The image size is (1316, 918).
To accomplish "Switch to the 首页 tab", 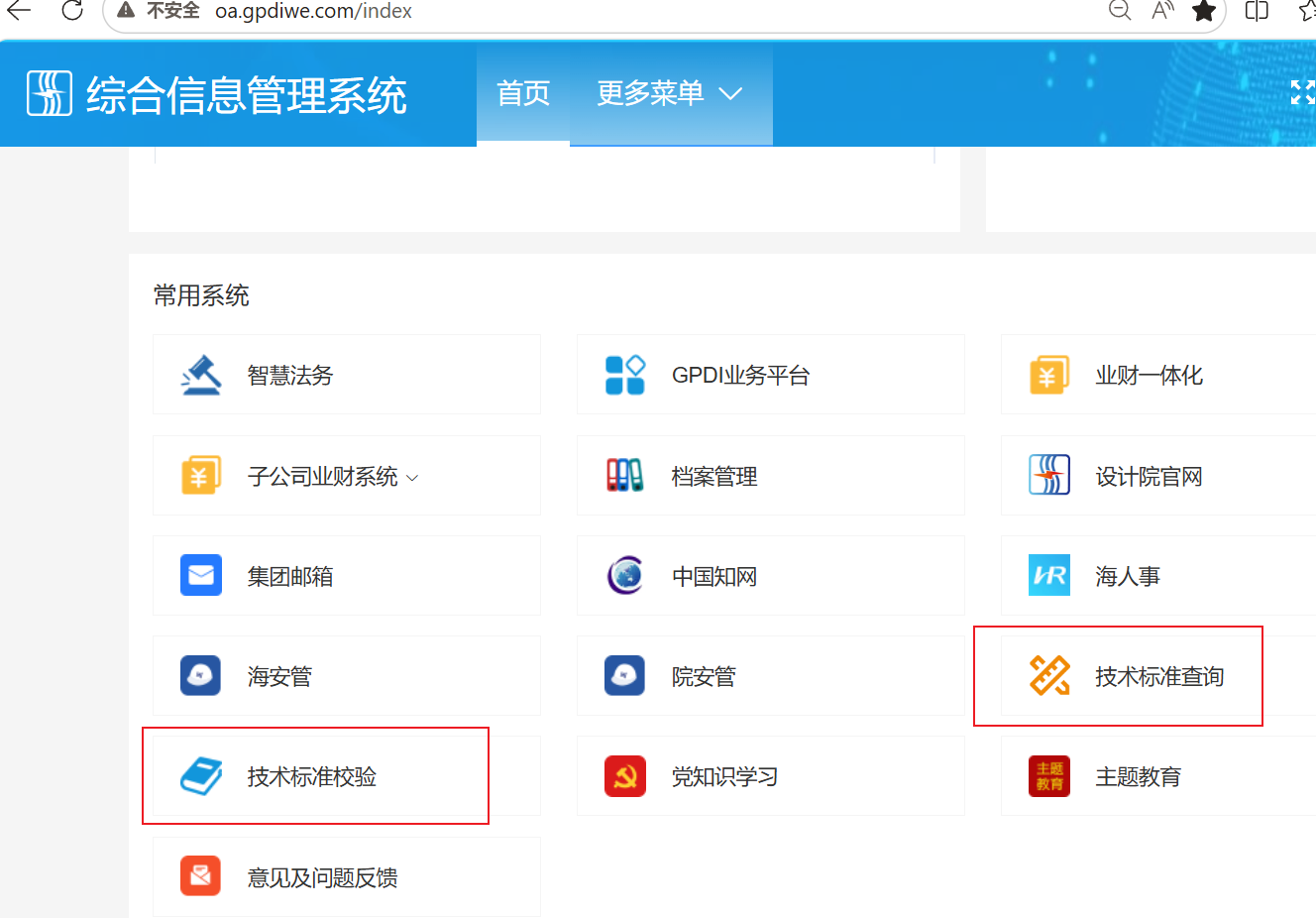I will 523,94.
